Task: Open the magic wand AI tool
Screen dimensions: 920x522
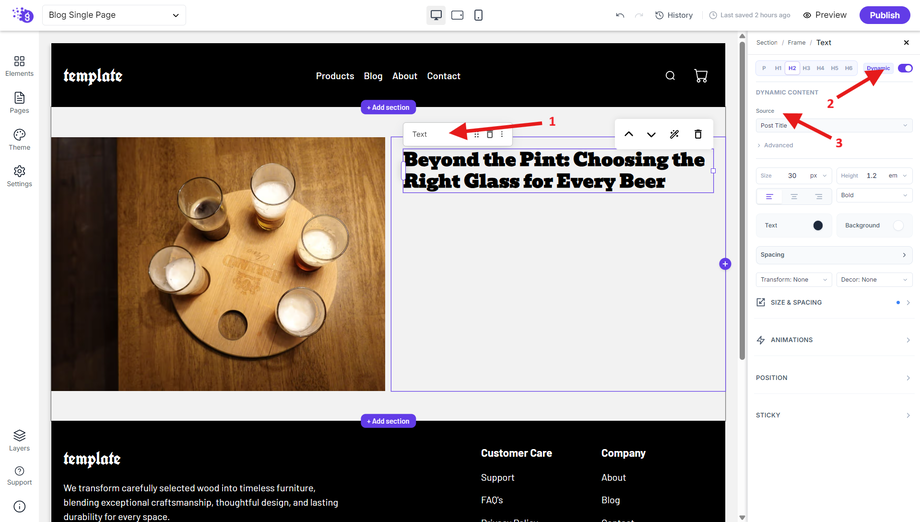Action: pos(674,134)
